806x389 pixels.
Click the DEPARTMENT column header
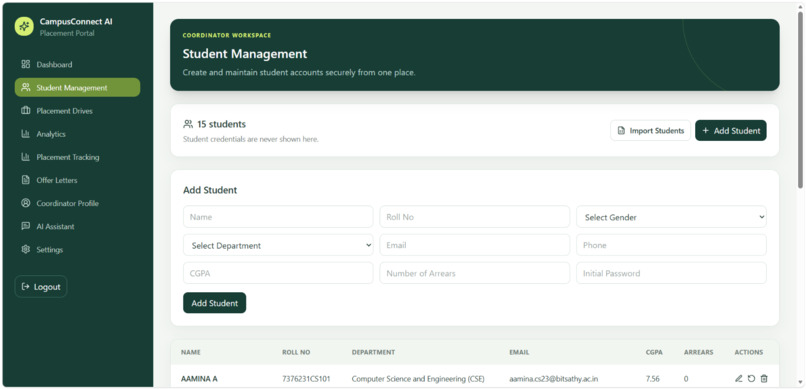(x=373, y=353)
